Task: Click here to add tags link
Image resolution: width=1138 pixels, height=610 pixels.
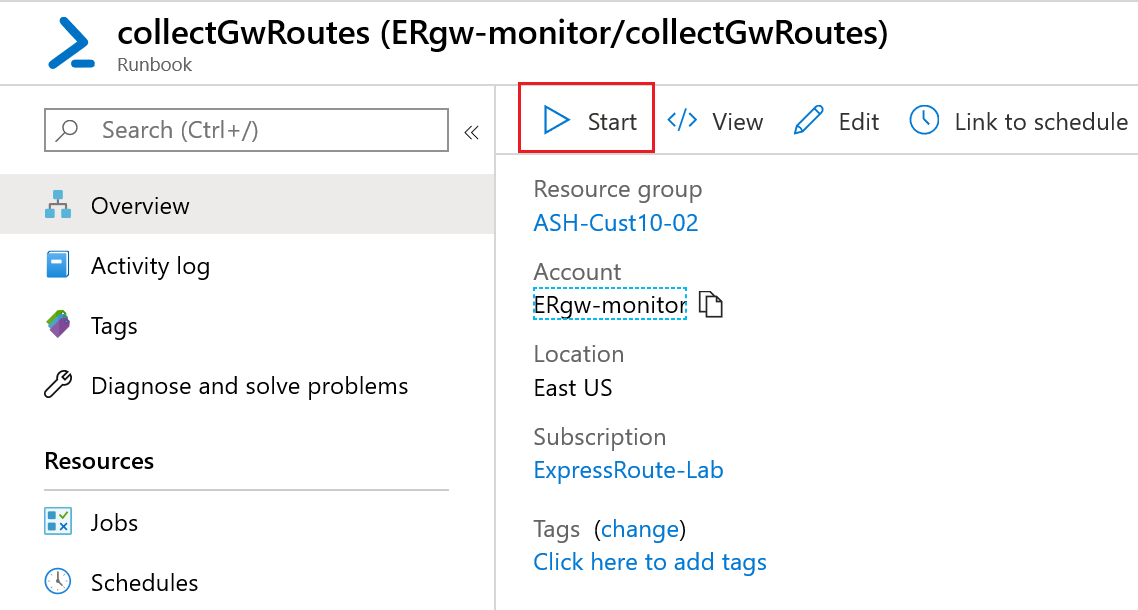Action: pyautogui.click(x=650, y=562)
